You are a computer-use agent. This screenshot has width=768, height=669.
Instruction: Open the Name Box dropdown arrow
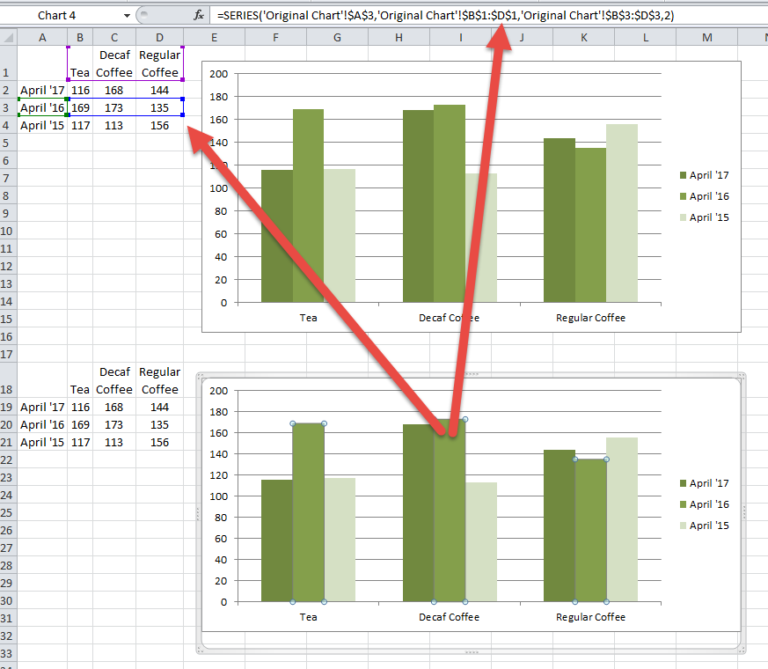point(127,16)
